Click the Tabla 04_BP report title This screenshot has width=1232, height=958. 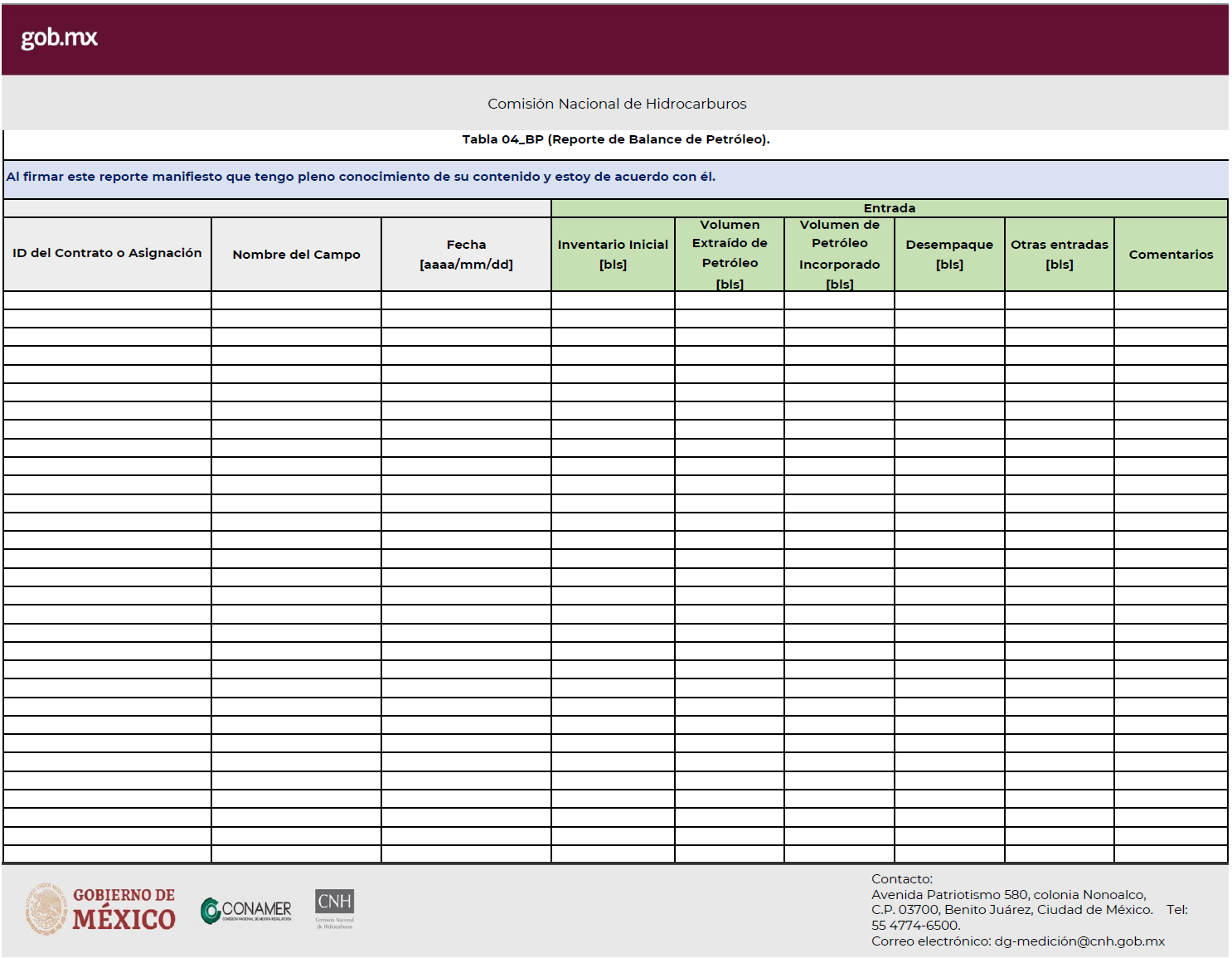tap(615, 139)
